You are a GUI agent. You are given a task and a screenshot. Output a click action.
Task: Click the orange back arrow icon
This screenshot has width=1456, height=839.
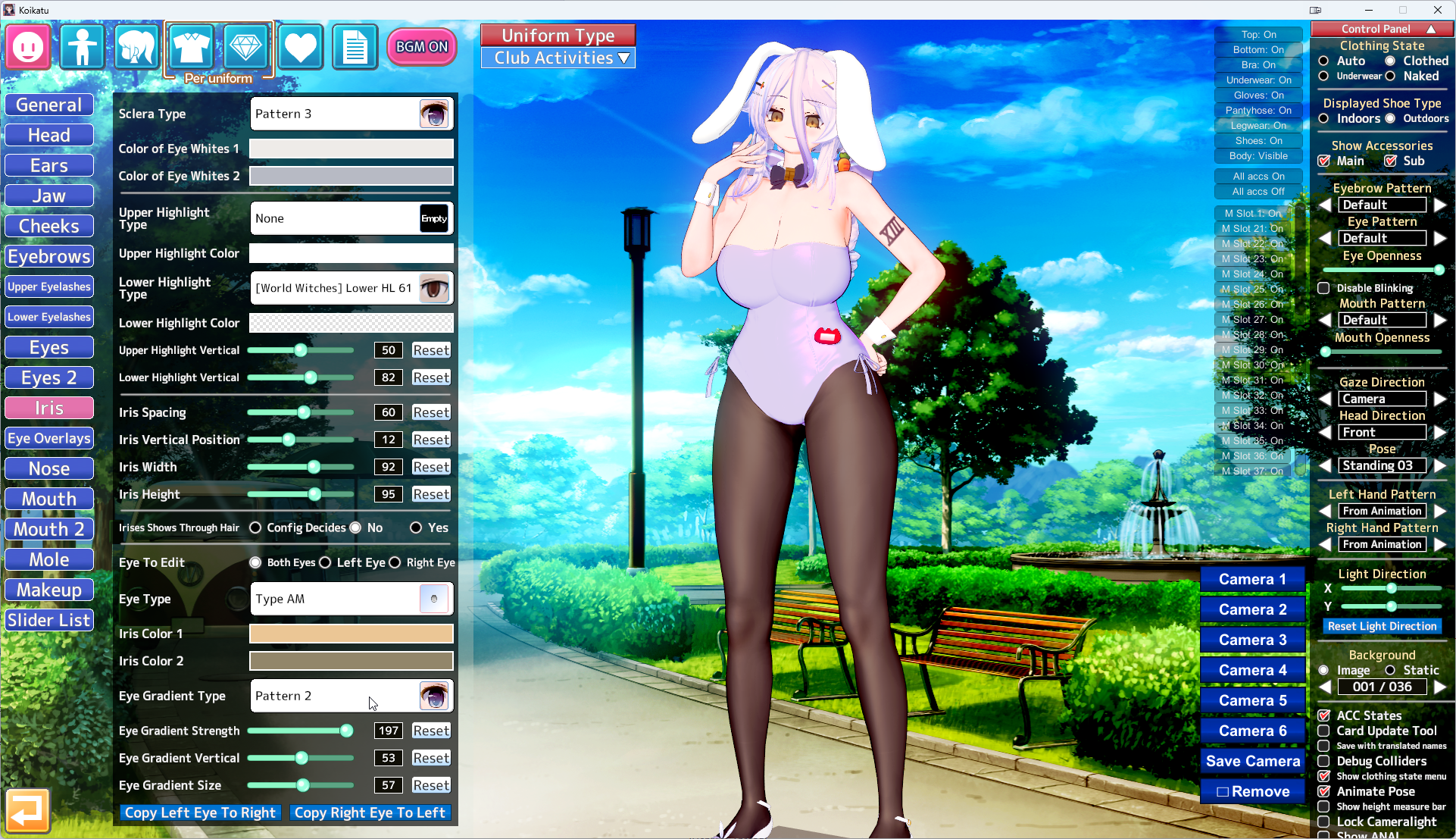pyautogui.click(x=27, y=811)
